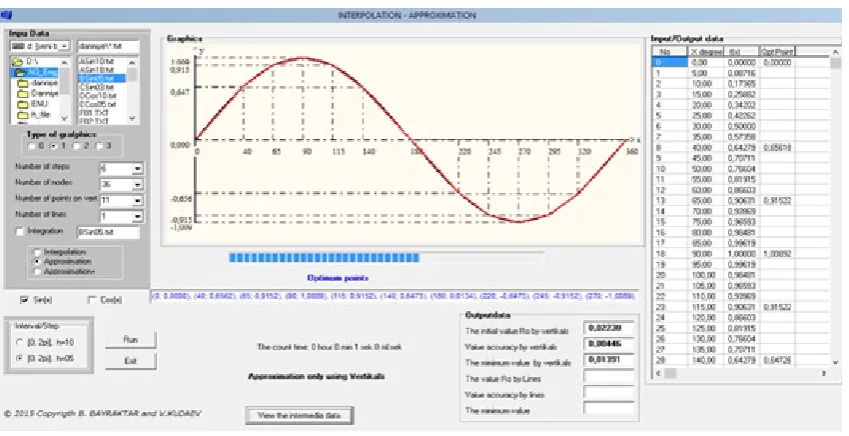Select BSin05.txt in the file list

coord(101,78)
